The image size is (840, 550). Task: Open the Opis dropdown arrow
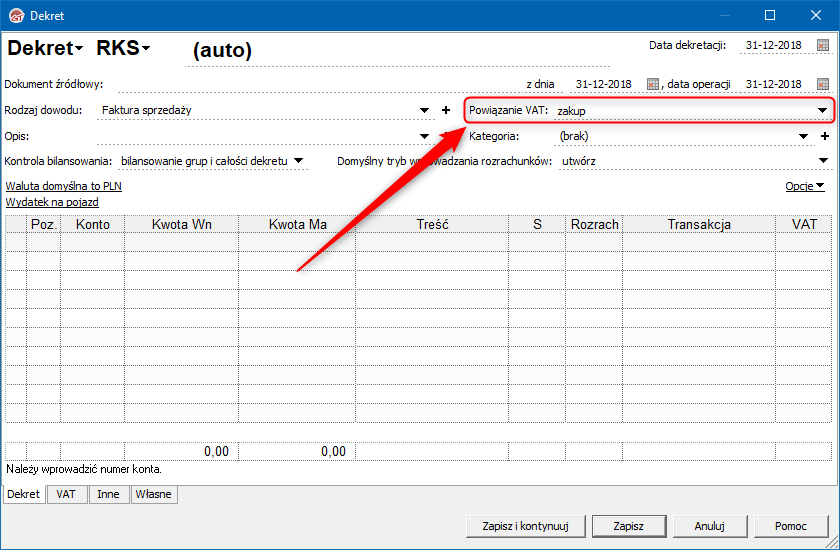click(424, 136)
